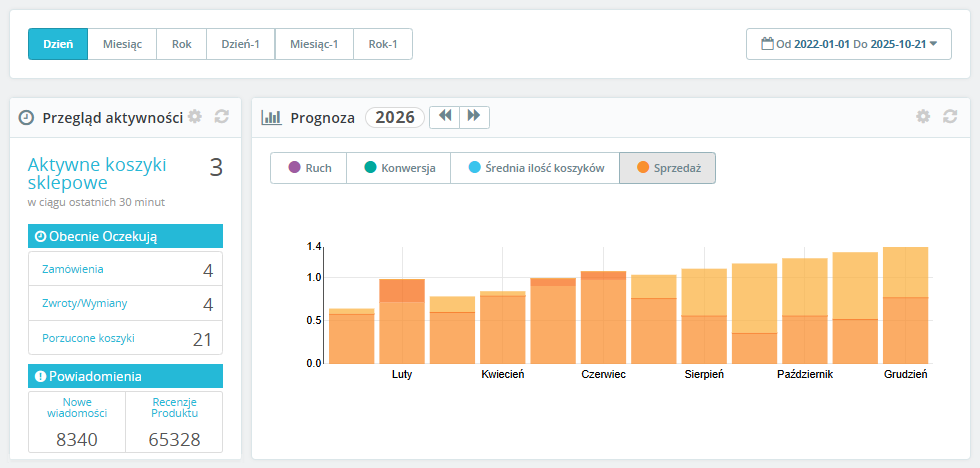Click the clock icon beside Przegląd aktywności
Image resolution: width=980 pixels, height=468 pixels.
tap(27, 118)
